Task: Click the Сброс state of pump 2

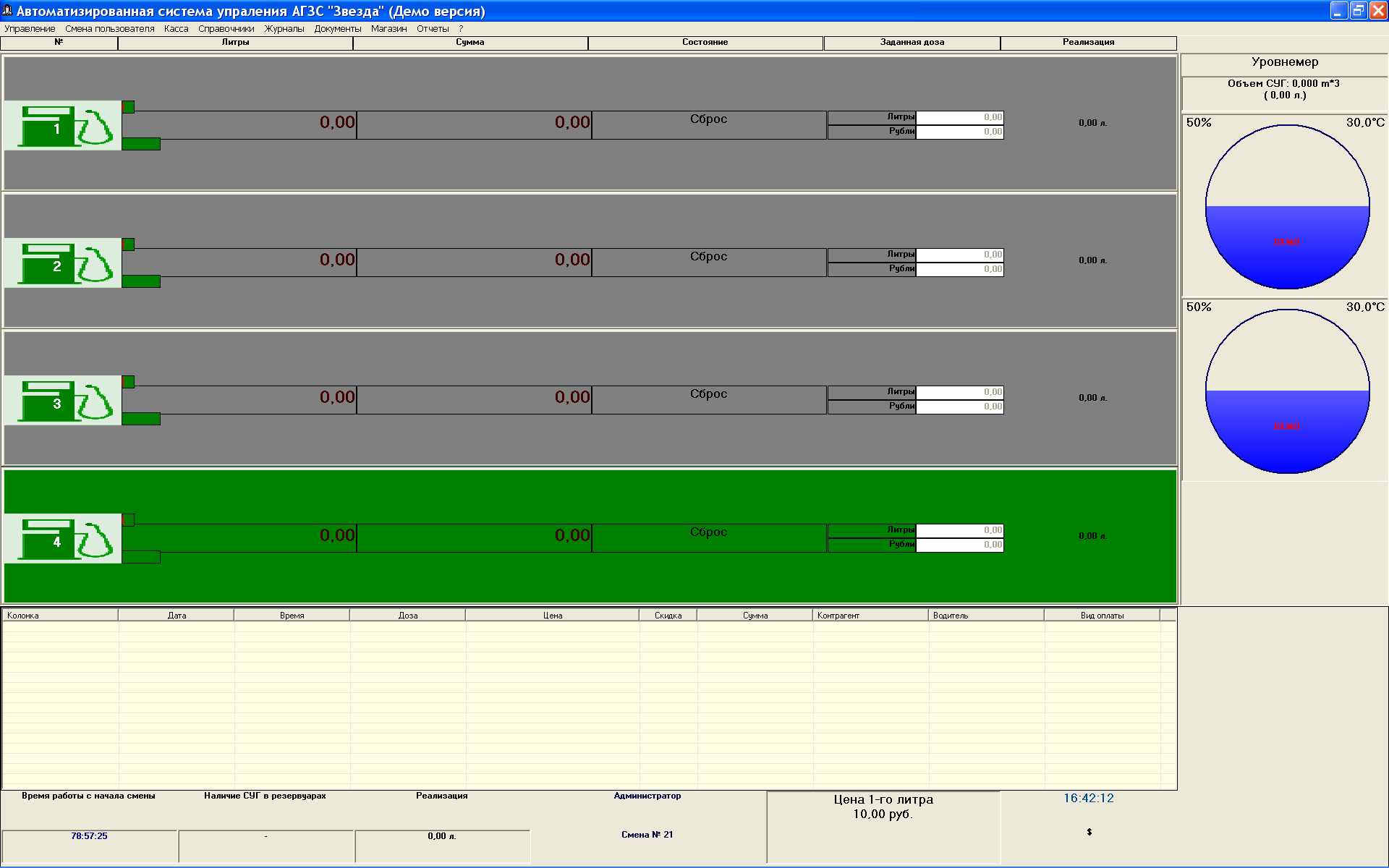Action: coord(708,258)
